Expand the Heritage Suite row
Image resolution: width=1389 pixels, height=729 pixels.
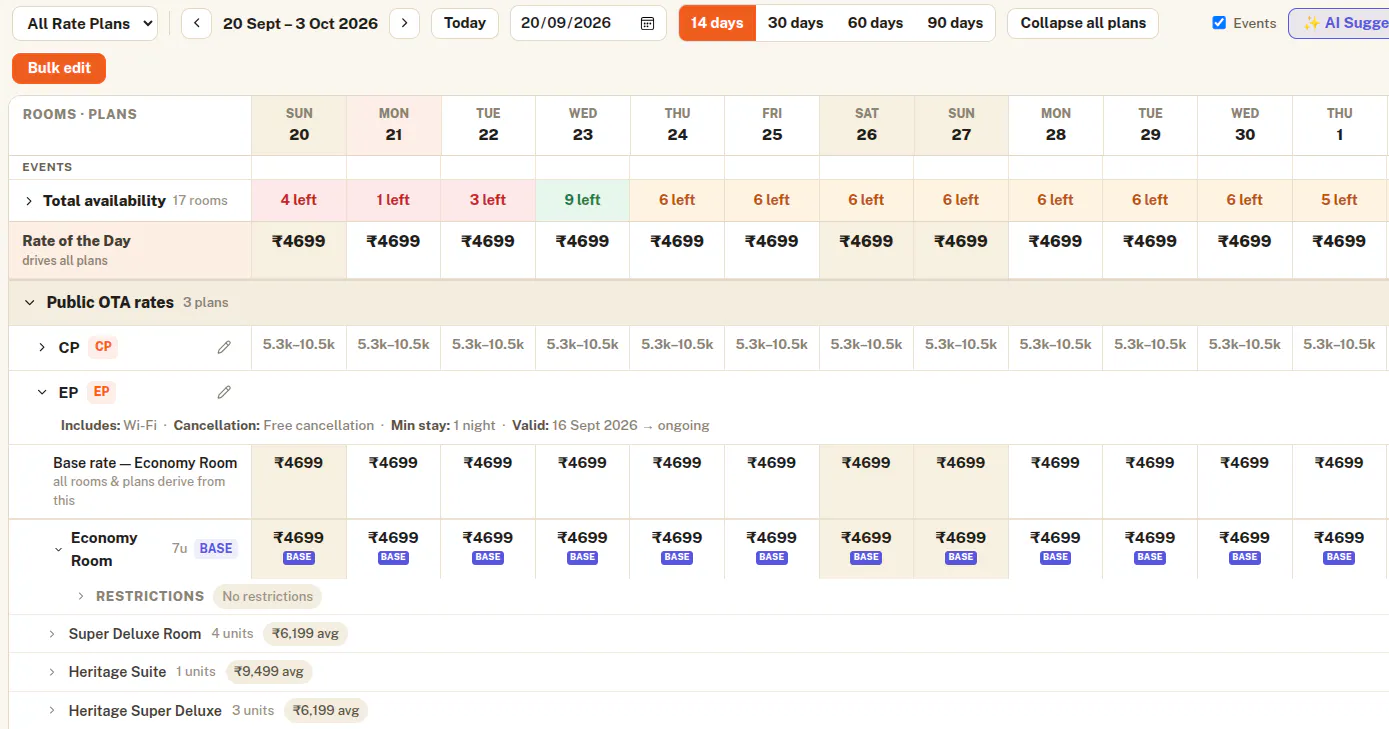coord(52,672)
